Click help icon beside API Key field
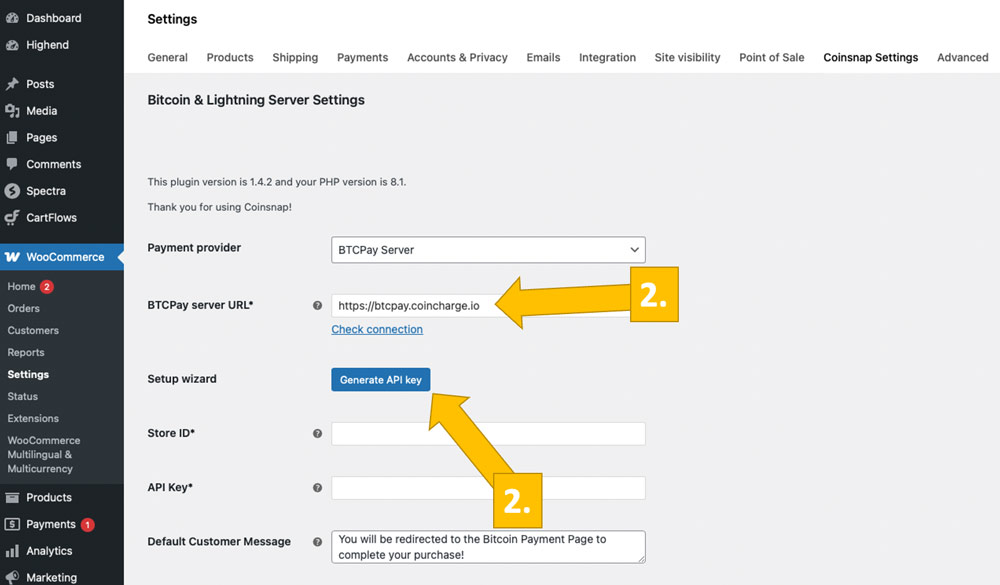The width and height of the screenshot is (1000, 585). coord(318,488)
